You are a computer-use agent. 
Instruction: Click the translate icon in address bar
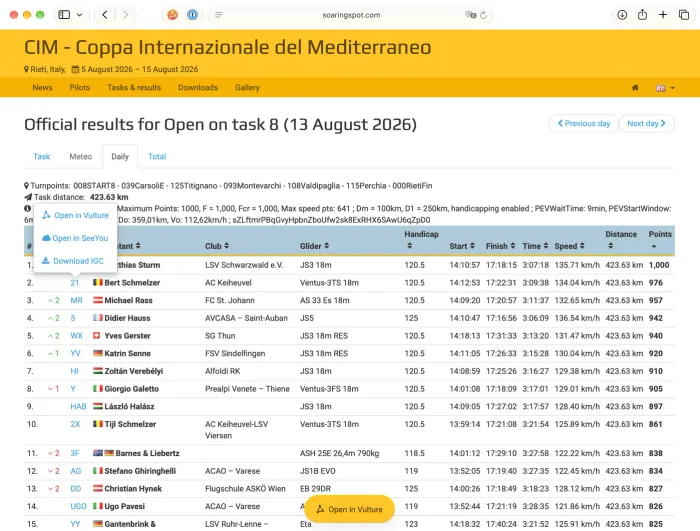[x=471, y=15]
